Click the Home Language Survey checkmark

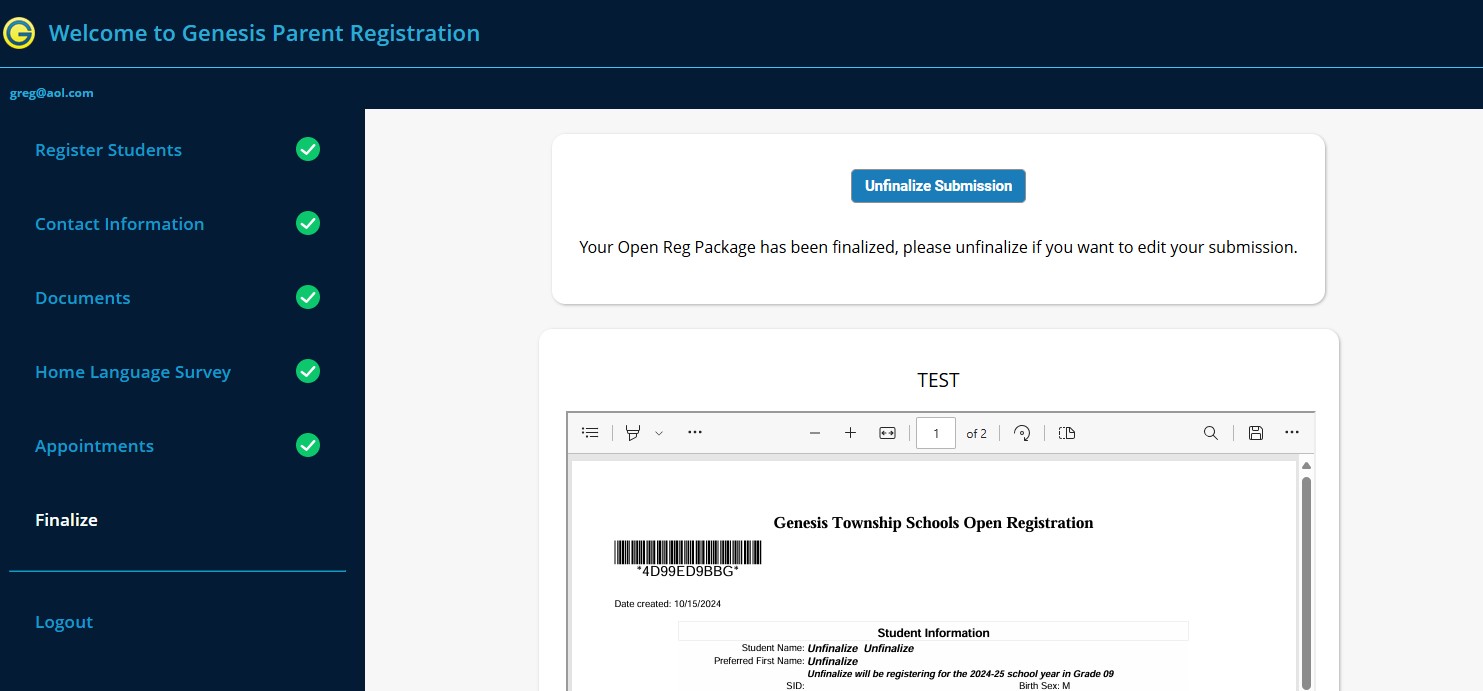(x=308, y=371)
